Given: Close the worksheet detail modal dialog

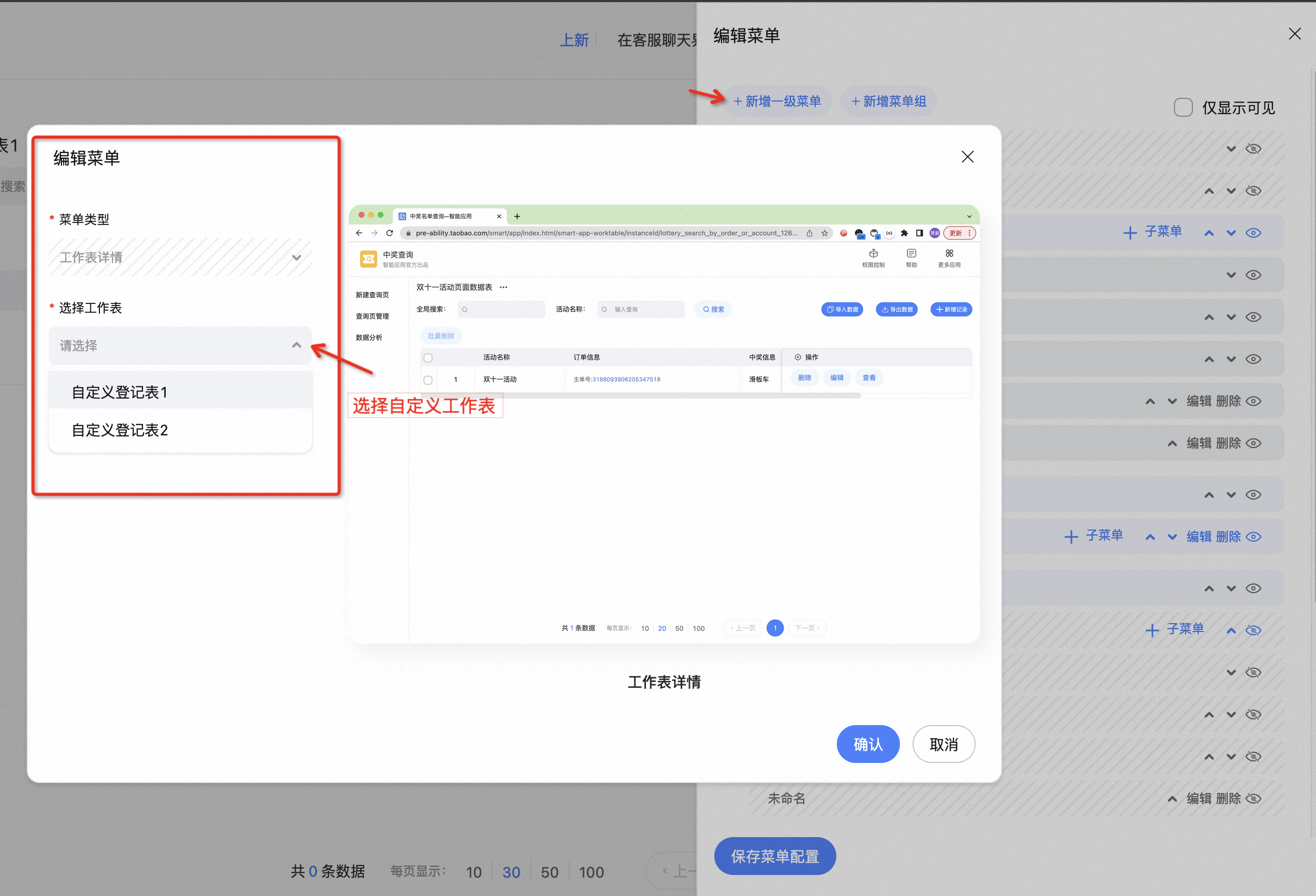Looking at the screenshot, I should coord(967,157).
